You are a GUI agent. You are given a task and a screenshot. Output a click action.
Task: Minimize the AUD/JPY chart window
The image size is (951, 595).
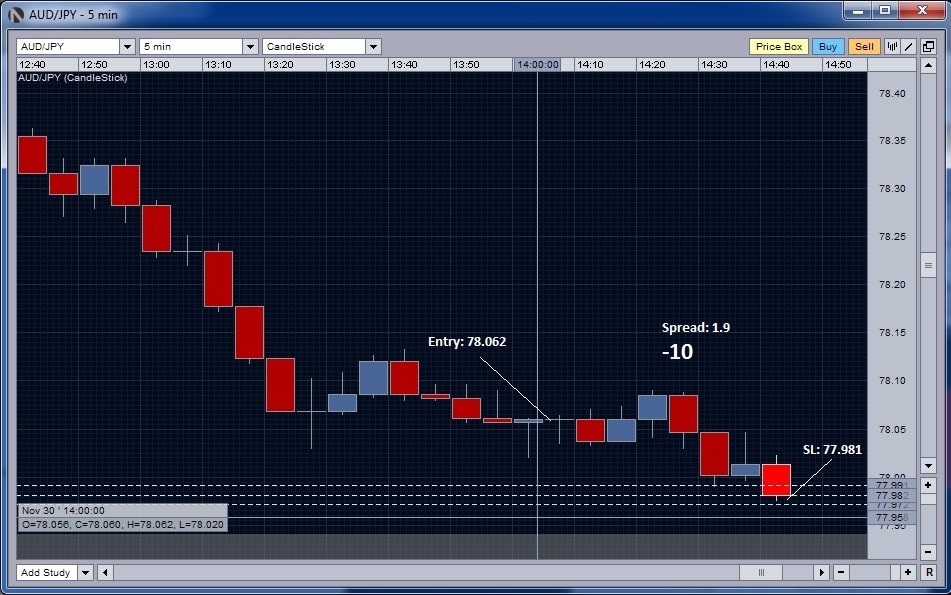pyautogui.click(x=858, y=10)
